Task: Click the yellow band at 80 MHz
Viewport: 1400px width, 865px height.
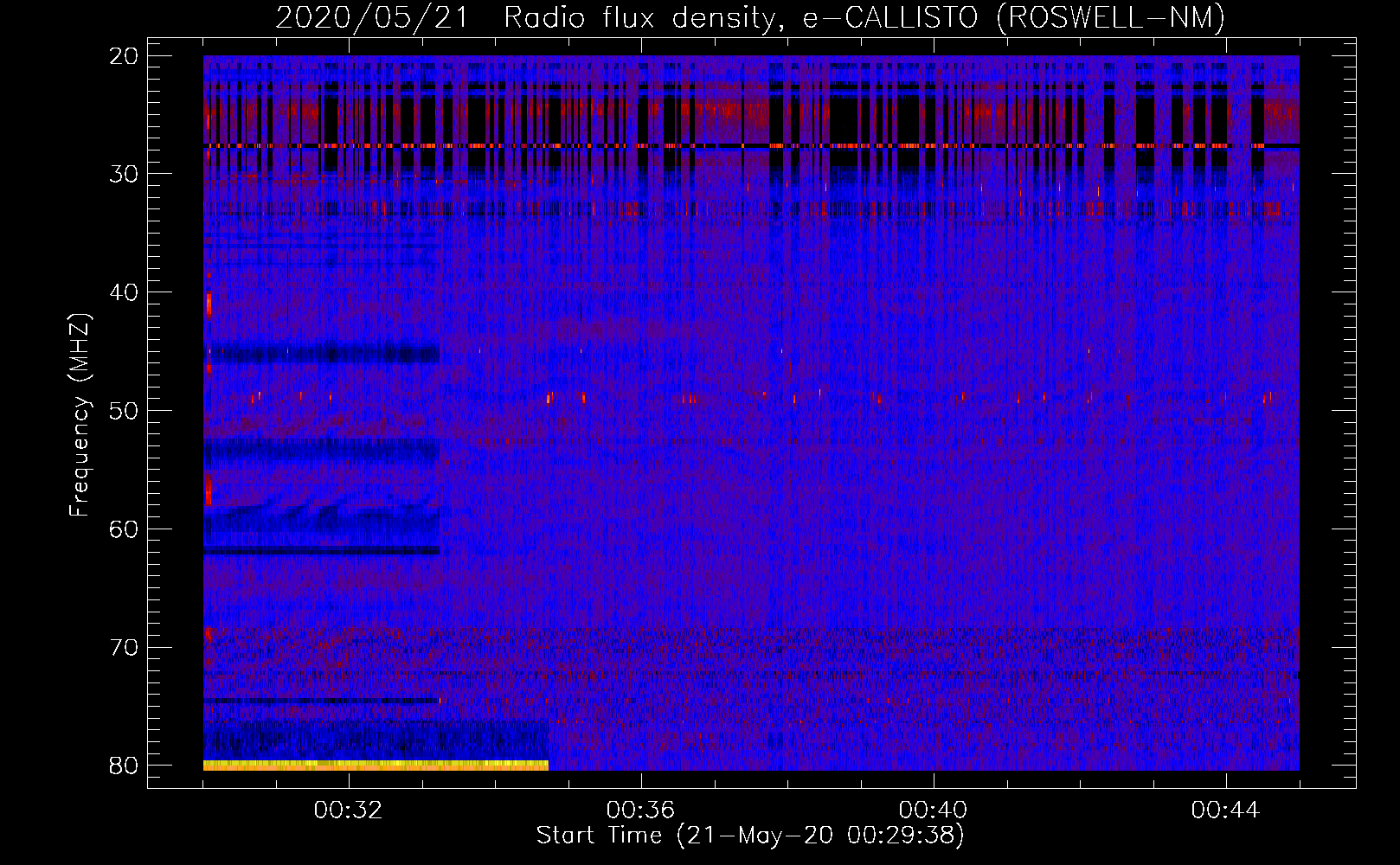Action: click(x=376, y=765)
